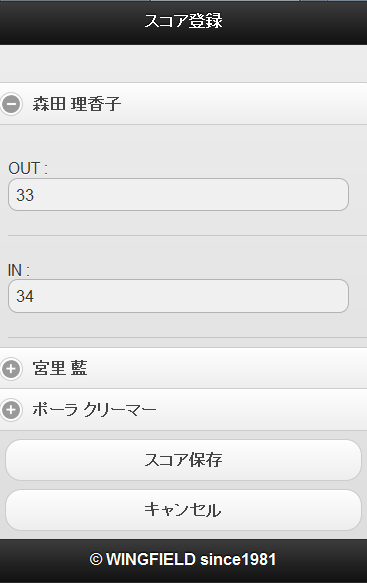Collapse the minus icon beside 森田 理香子
This screenshot has width=367, height=583.
[11, 104]
